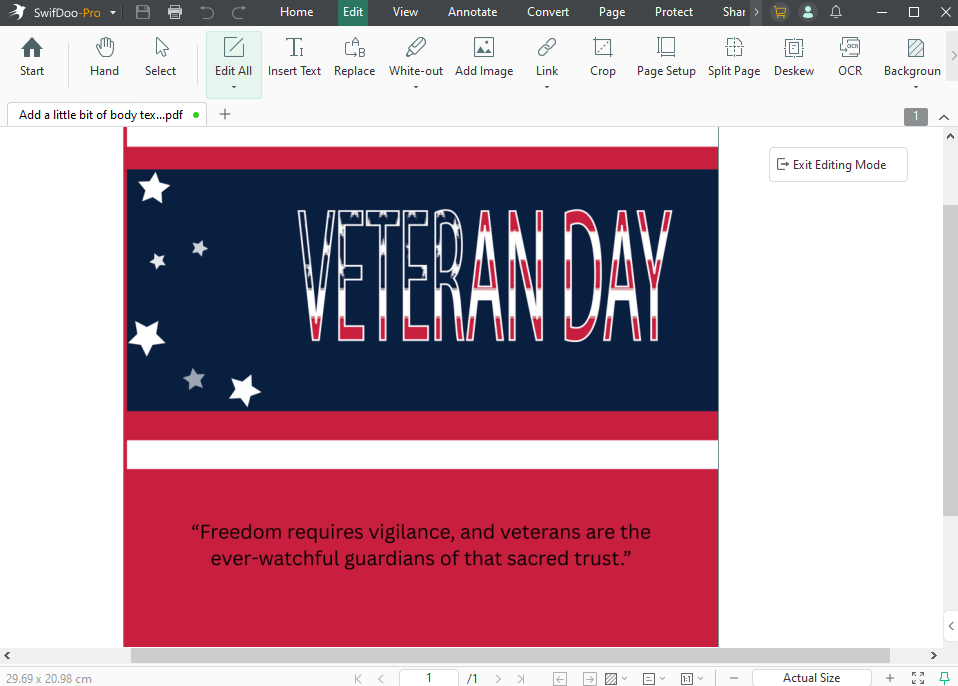Screen dimensions: 958x686
Task: Toggle the pin icon in status bar
Action: pos(944,678)
